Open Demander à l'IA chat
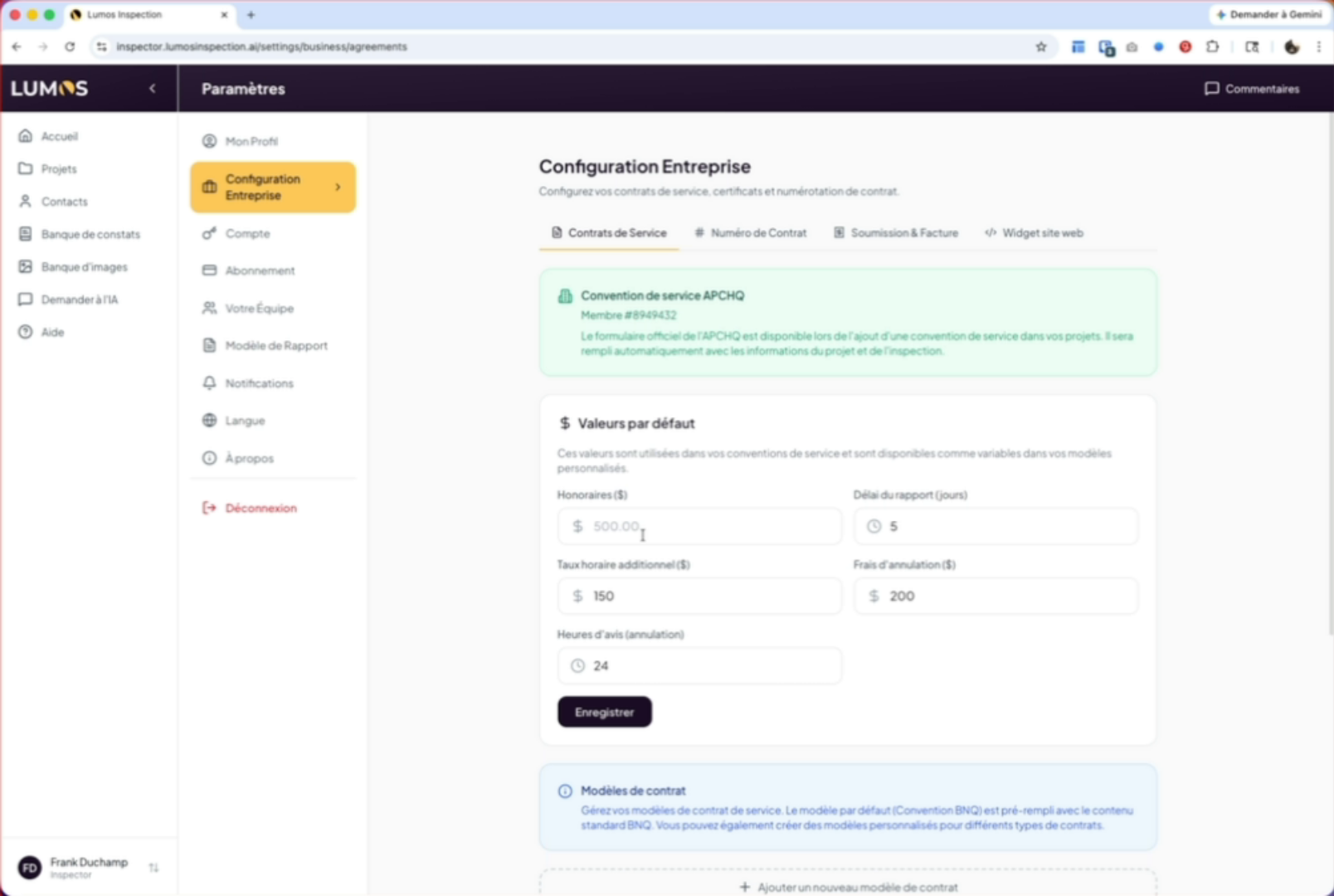The width and height of the screenshot is (1334, 896). point(79,299)
